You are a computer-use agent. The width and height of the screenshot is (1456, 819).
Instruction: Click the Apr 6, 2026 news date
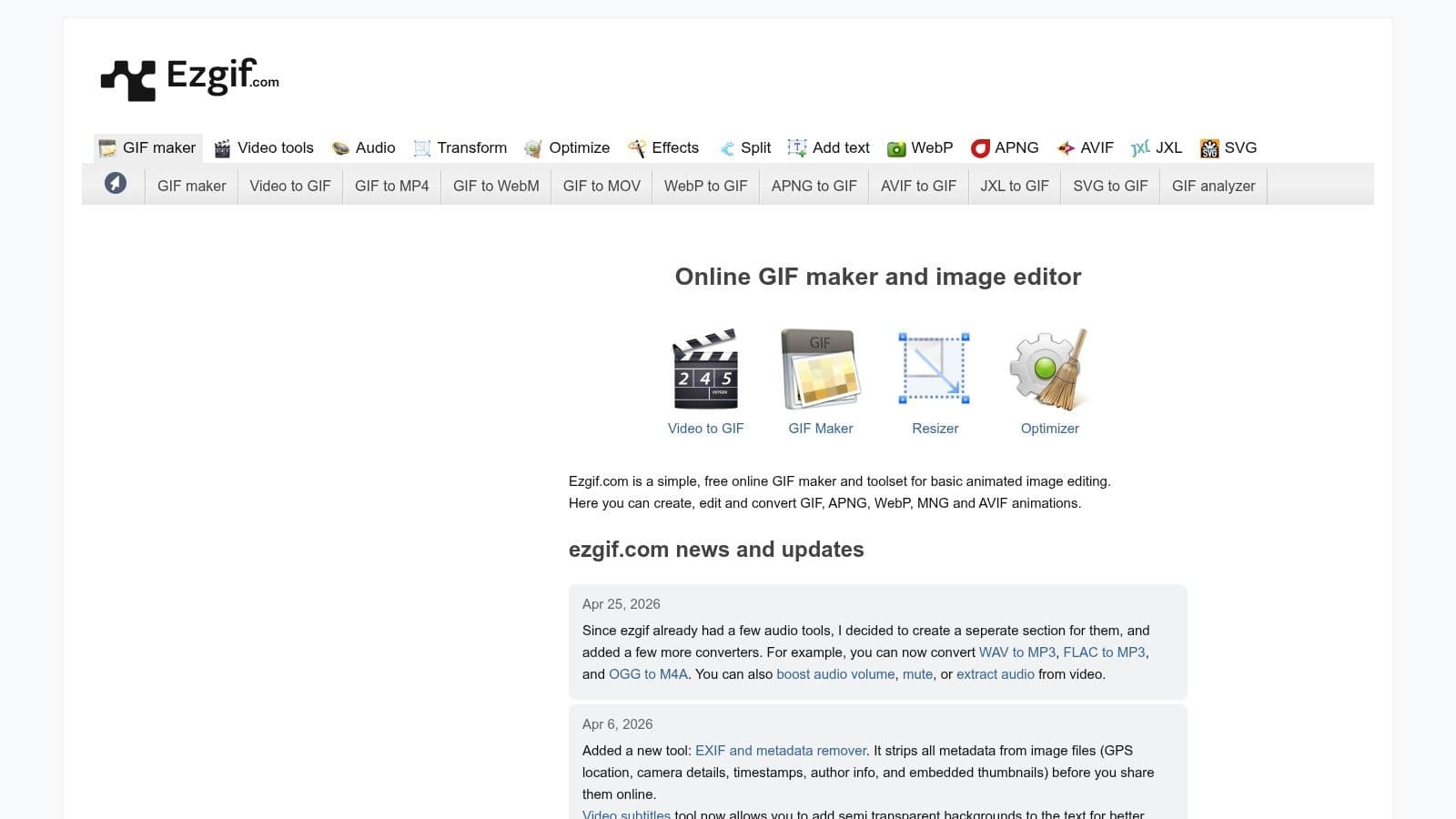(618, 724)
